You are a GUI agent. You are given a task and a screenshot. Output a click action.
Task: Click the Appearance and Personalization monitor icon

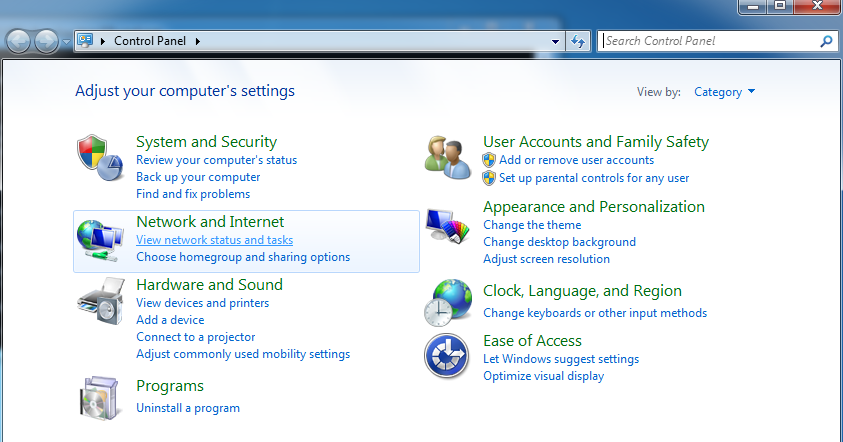click(x=447, y=226)
